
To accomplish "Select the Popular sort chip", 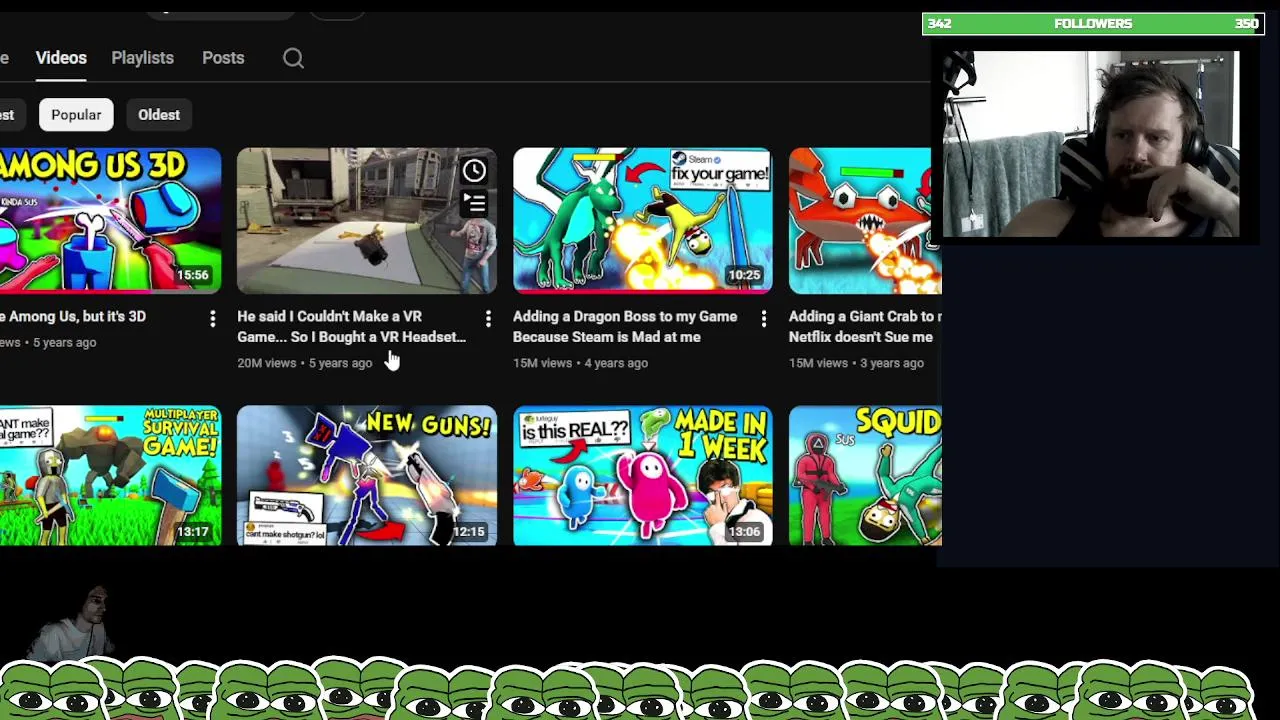I will [76, 115].
